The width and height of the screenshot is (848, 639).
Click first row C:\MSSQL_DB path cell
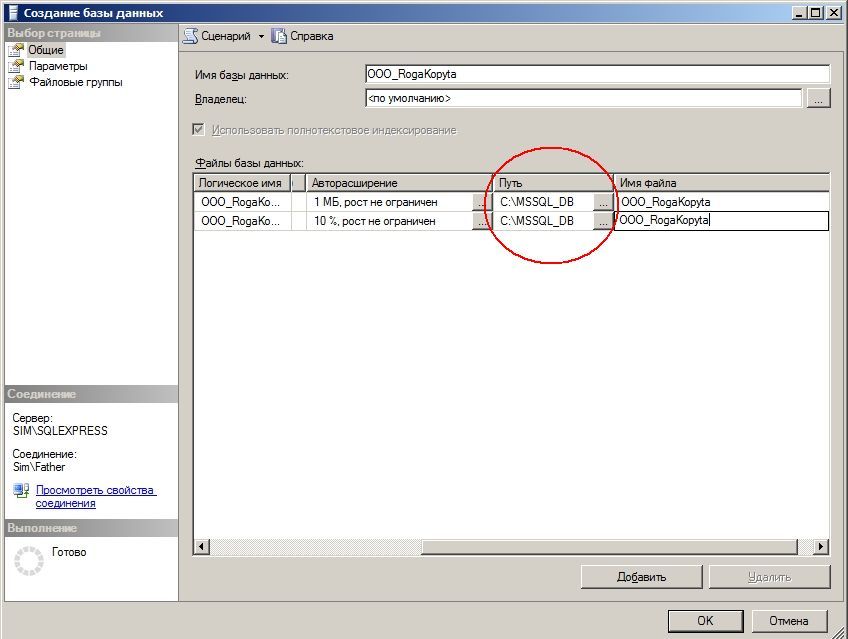tap(543, 202)
